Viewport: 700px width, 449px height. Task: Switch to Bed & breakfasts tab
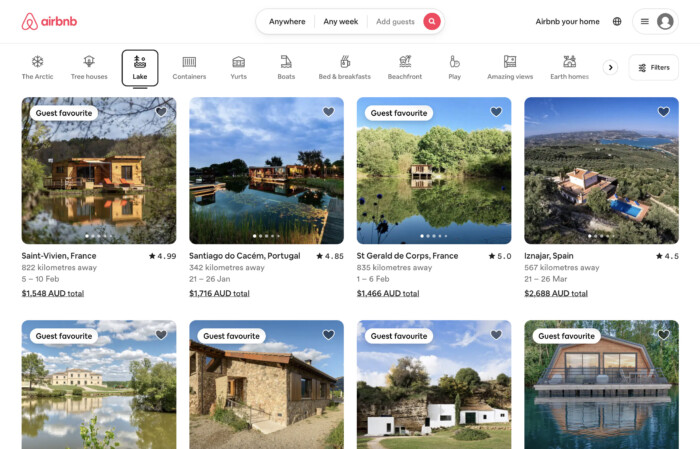click(344, 67)
